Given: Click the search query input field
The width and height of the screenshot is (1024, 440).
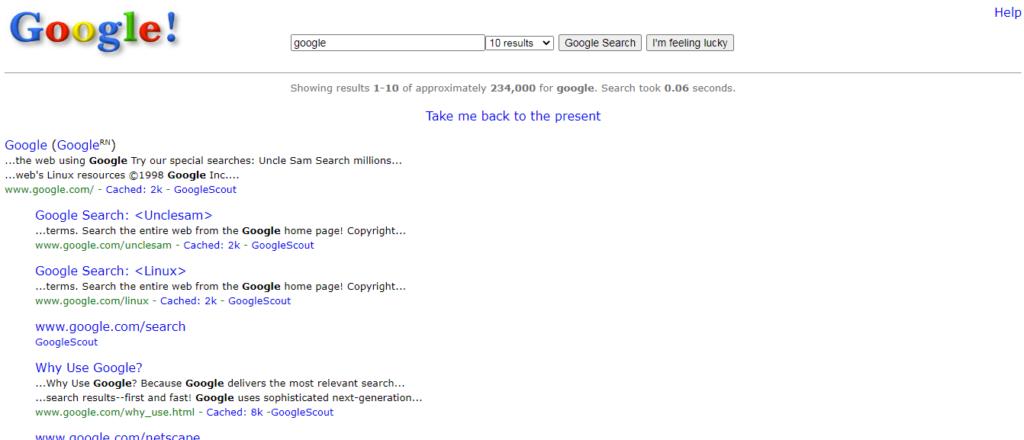Looking at the screenshot, I should 387,43.
